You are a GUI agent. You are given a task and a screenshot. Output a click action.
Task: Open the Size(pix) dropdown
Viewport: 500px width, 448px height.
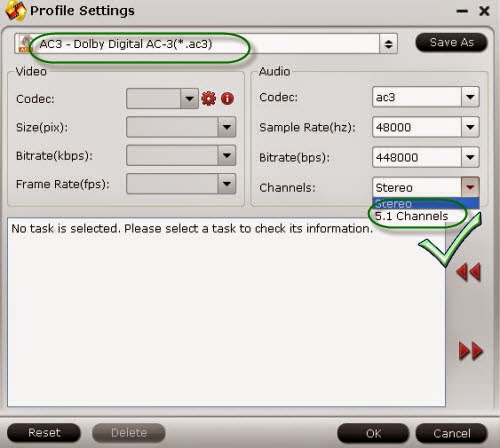pos(227,127)
